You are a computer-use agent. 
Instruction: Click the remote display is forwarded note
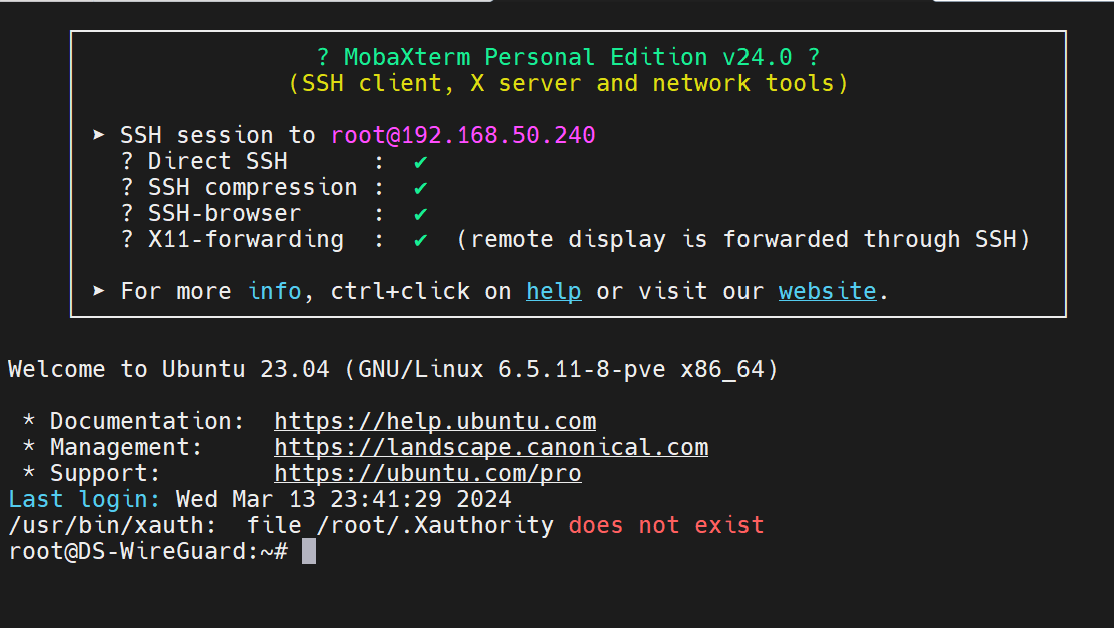click(742, 239)
